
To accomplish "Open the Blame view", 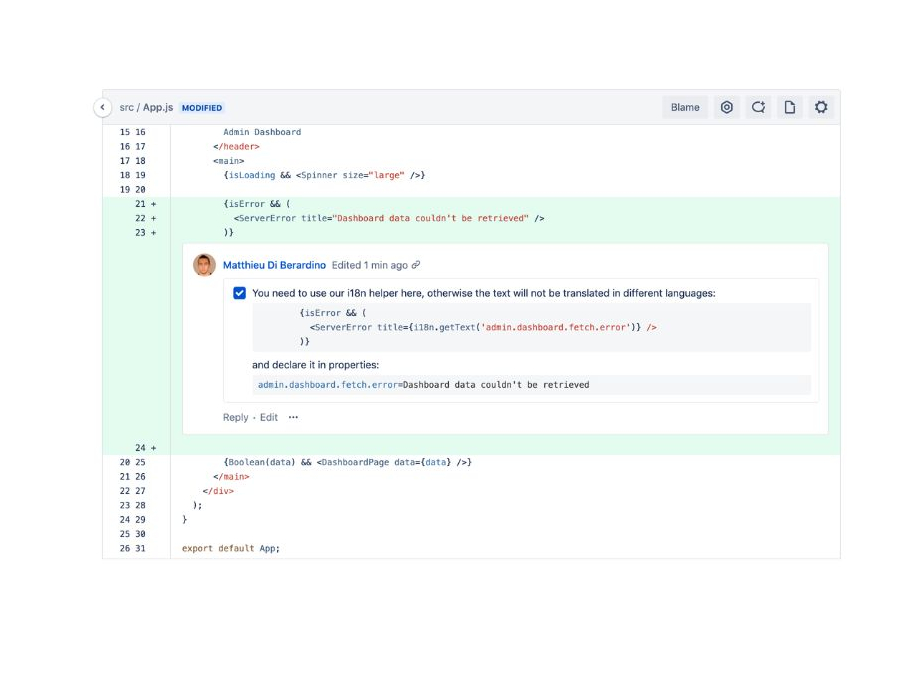I will (685, 107).
